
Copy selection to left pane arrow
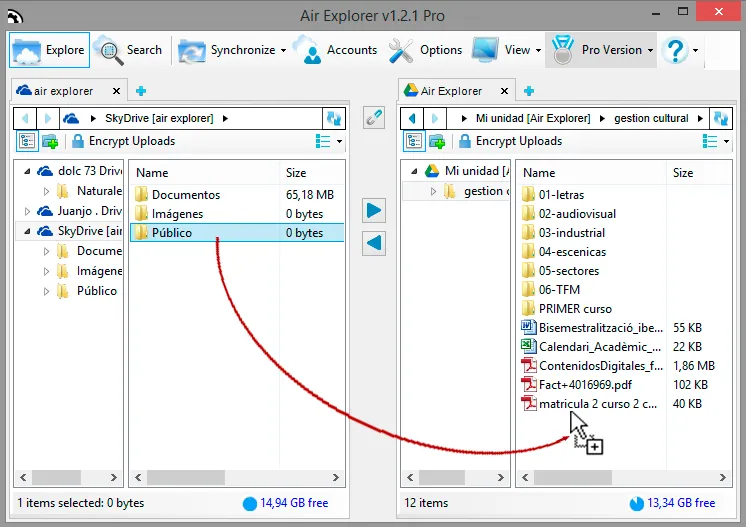[x=374, y=243]
